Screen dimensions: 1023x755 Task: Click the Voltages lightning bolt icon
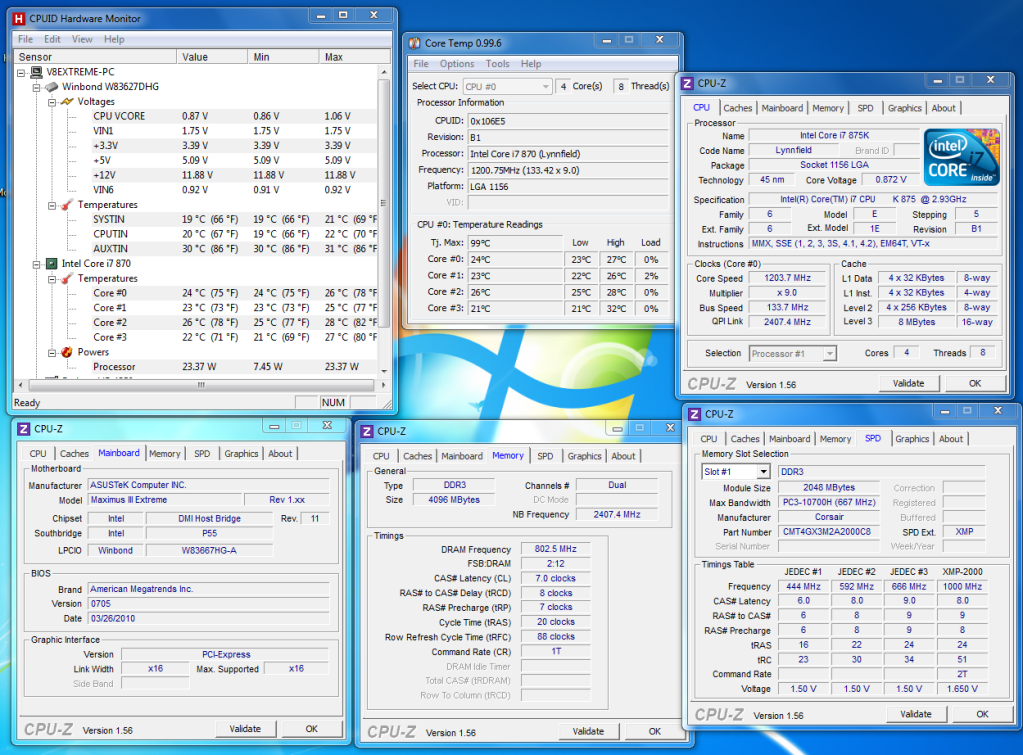[x=67, y=102]
